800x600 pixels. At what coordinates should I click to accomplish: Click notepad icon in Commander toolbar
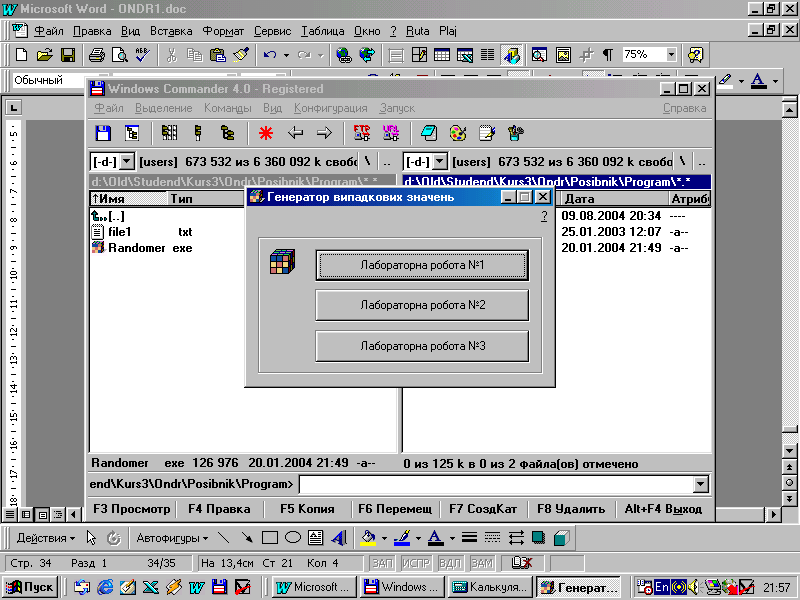(487, 134)
